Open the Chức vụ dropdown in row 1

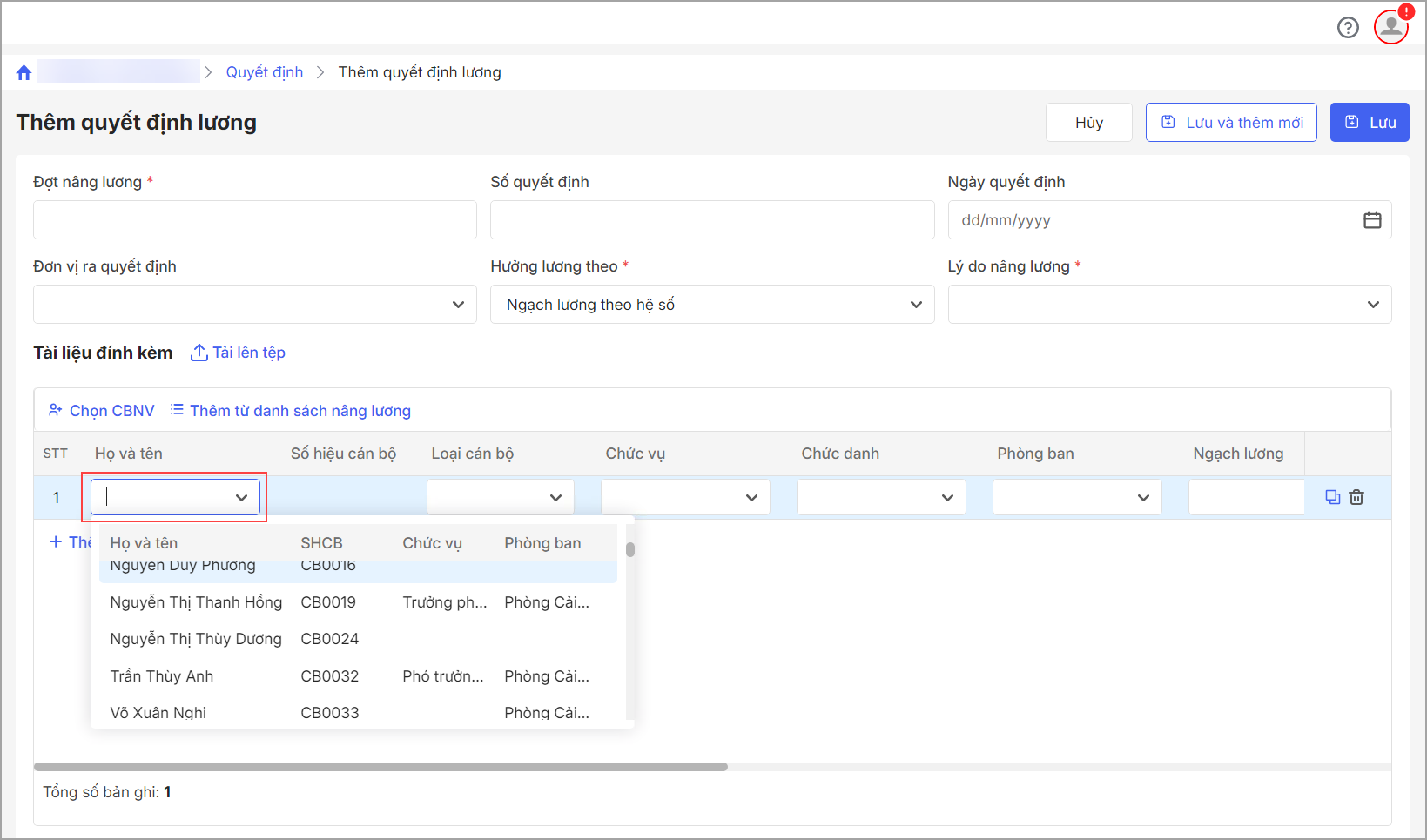click(x=684, y=497)
